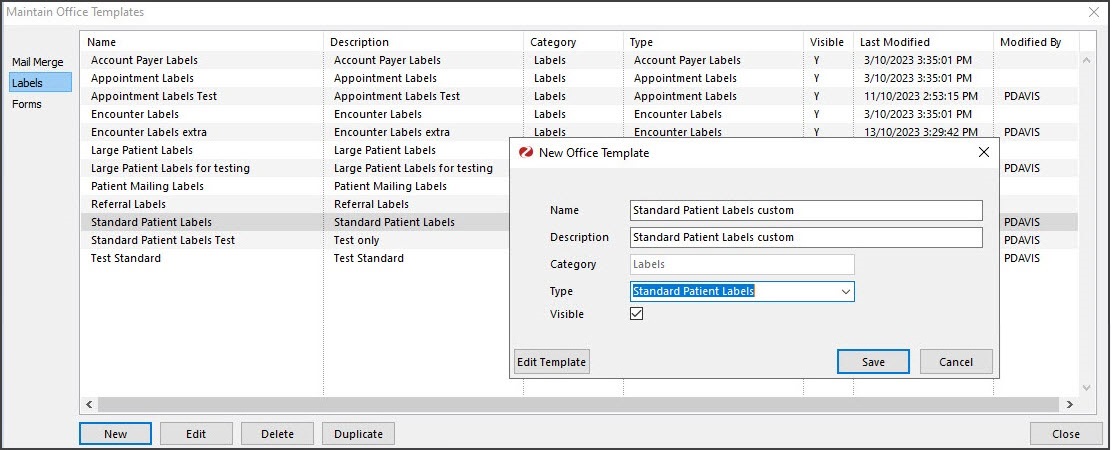This screenshot has width=1113, height=450.
Task: Close the Maintain Office Templates window
Action: [x=1093, y=11]
